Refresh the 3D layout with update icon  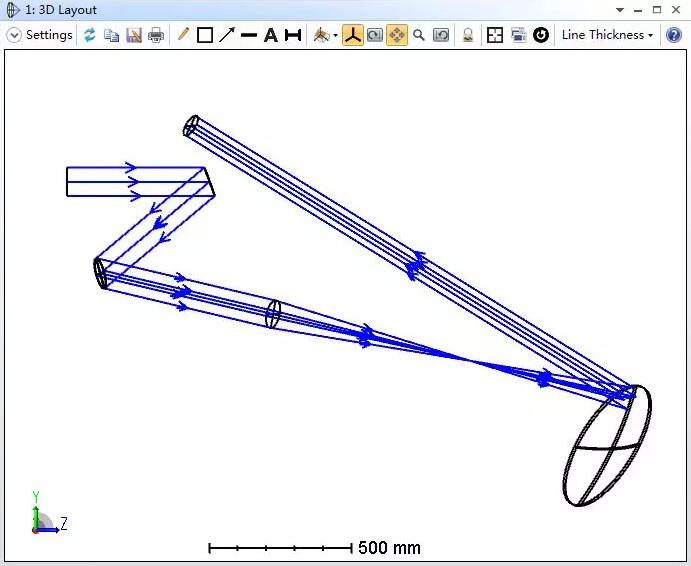90,35
